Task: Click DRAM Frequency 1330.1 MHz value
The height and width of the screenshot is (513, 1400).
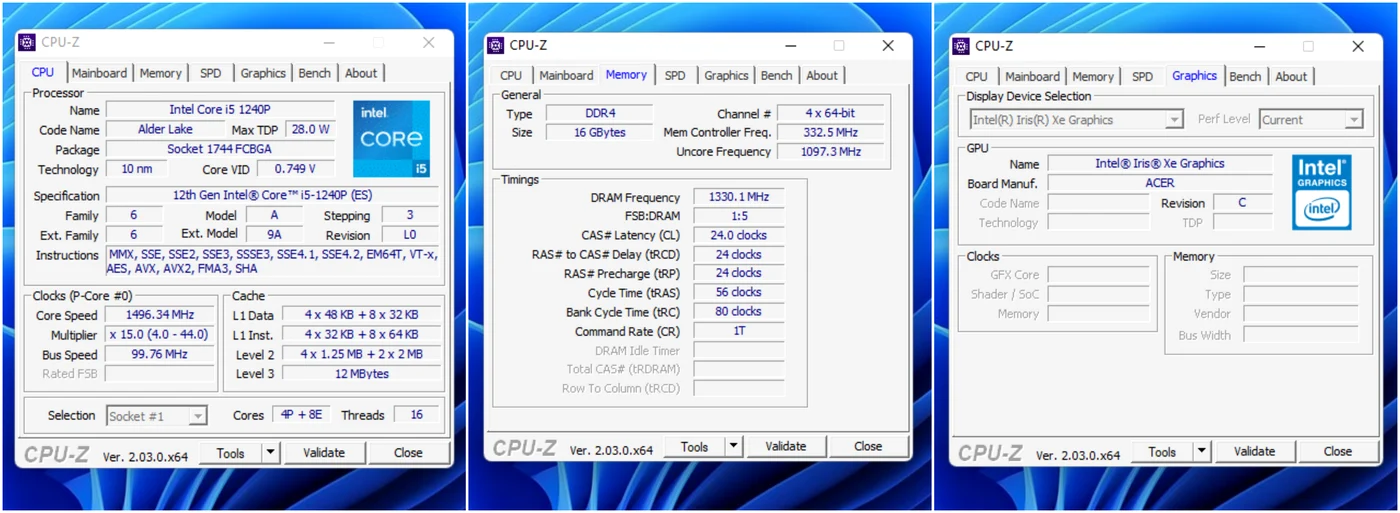Action: 738,197
